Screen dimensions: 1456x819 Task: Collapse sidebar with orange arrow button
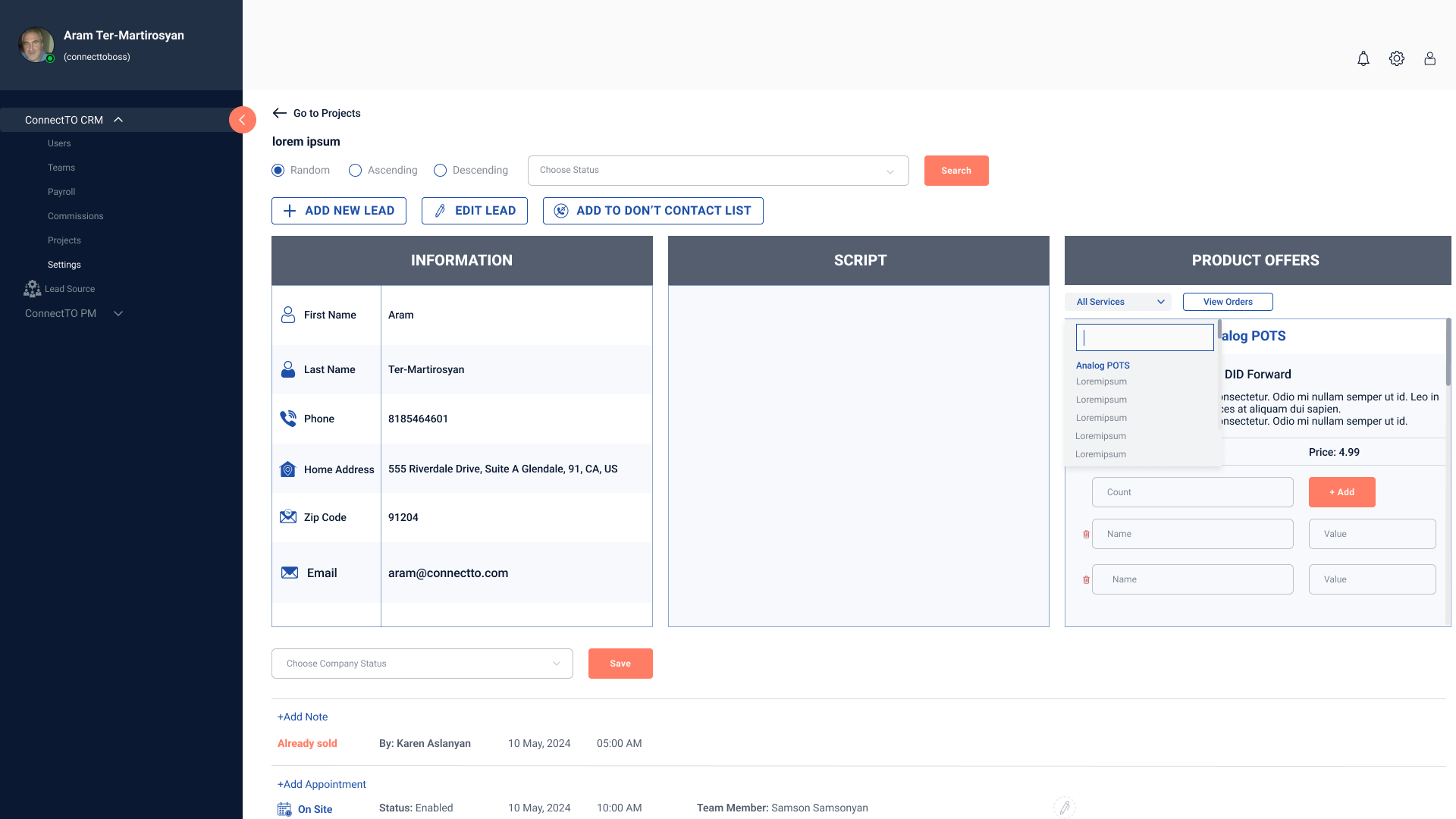tap(242, 120)
